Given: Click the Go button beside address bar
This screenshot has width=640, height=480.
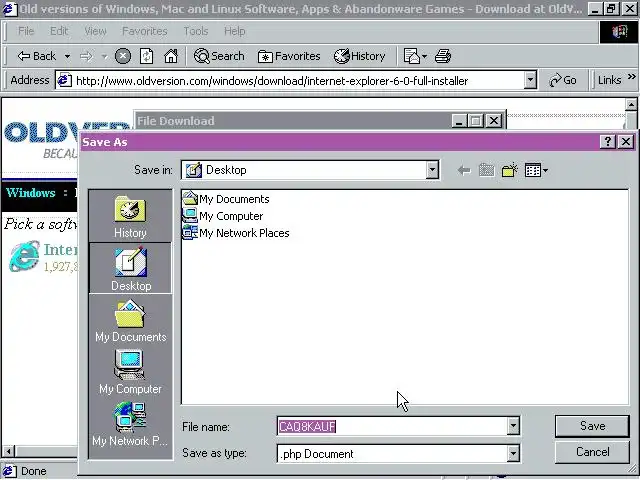Looking at the screenshot, I should click(562, 80).
